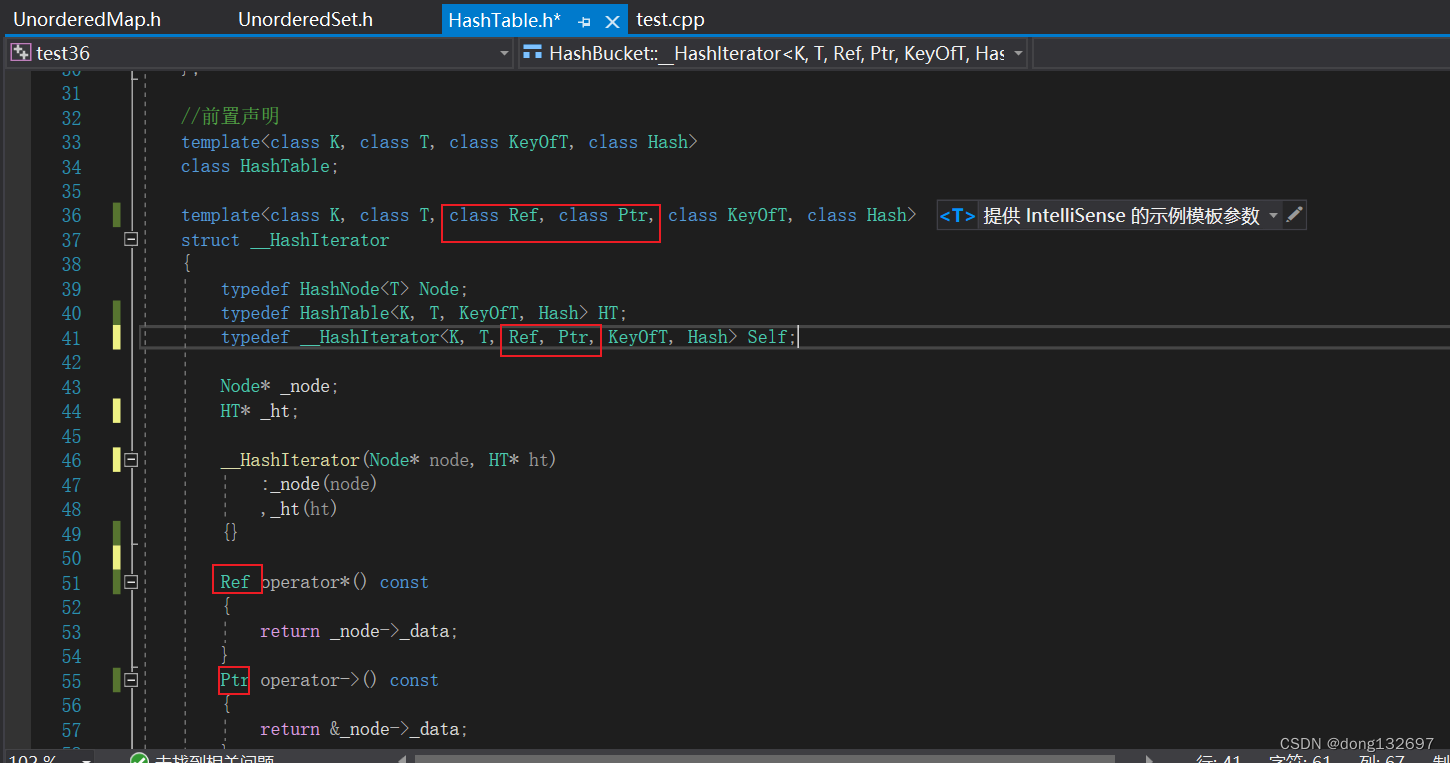Click line number 33 in the margin
This screenshot has width=1450, height=763.
(x=70, y=142)
